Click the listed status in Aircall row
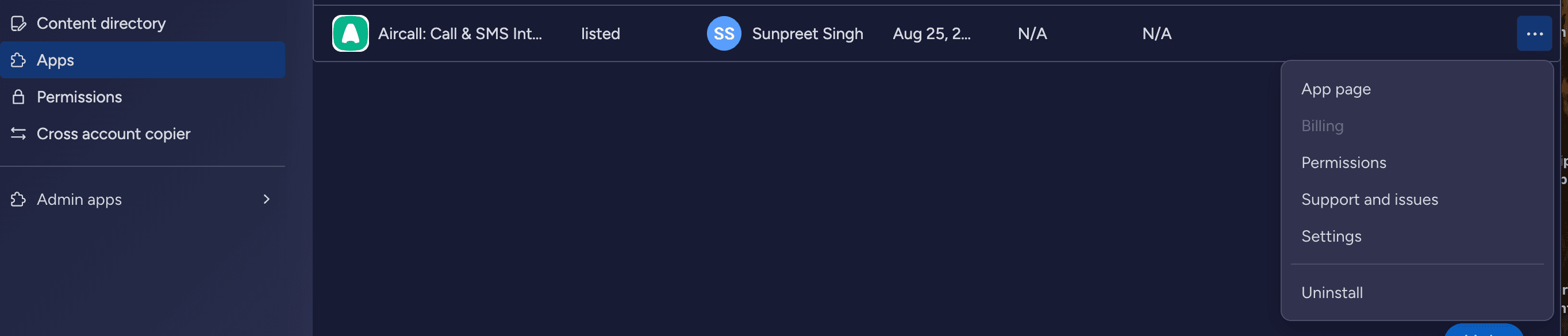1568x336 pixels. (600, 33)
